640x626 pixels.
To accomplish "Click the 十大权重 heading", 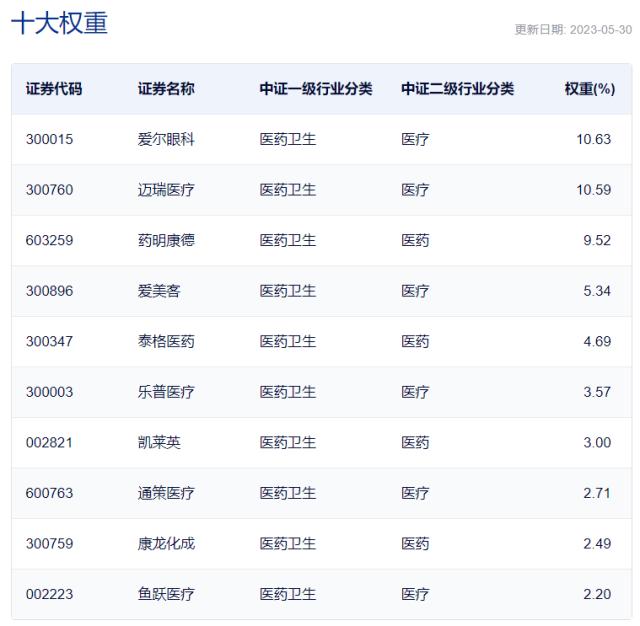I will pyautogui.click(x=60, y=23).
